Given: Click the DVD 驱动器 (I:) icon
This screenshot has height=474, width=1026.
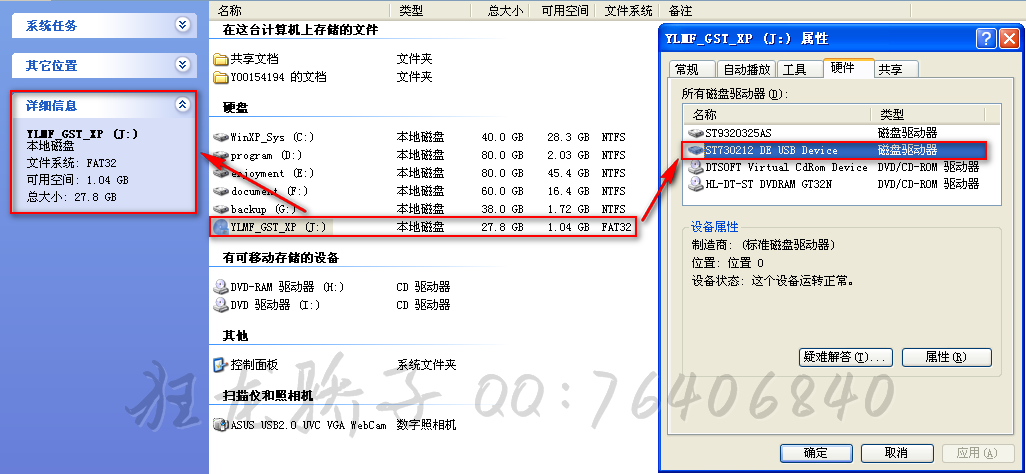Looking at the screenshot, I should pyautogui.click(x=221, y=305).
